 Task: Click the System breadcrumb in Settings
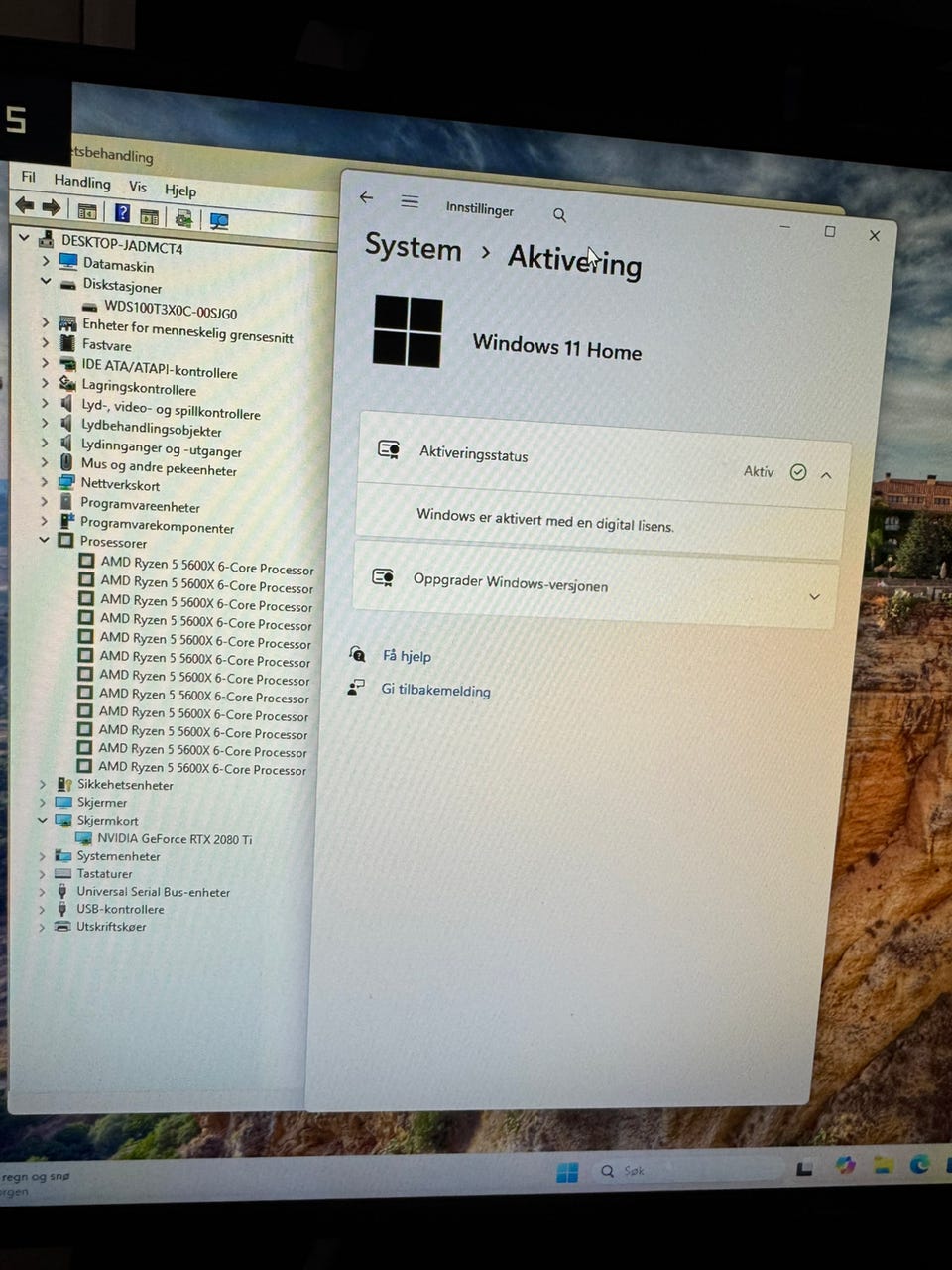tap(413, 247)
